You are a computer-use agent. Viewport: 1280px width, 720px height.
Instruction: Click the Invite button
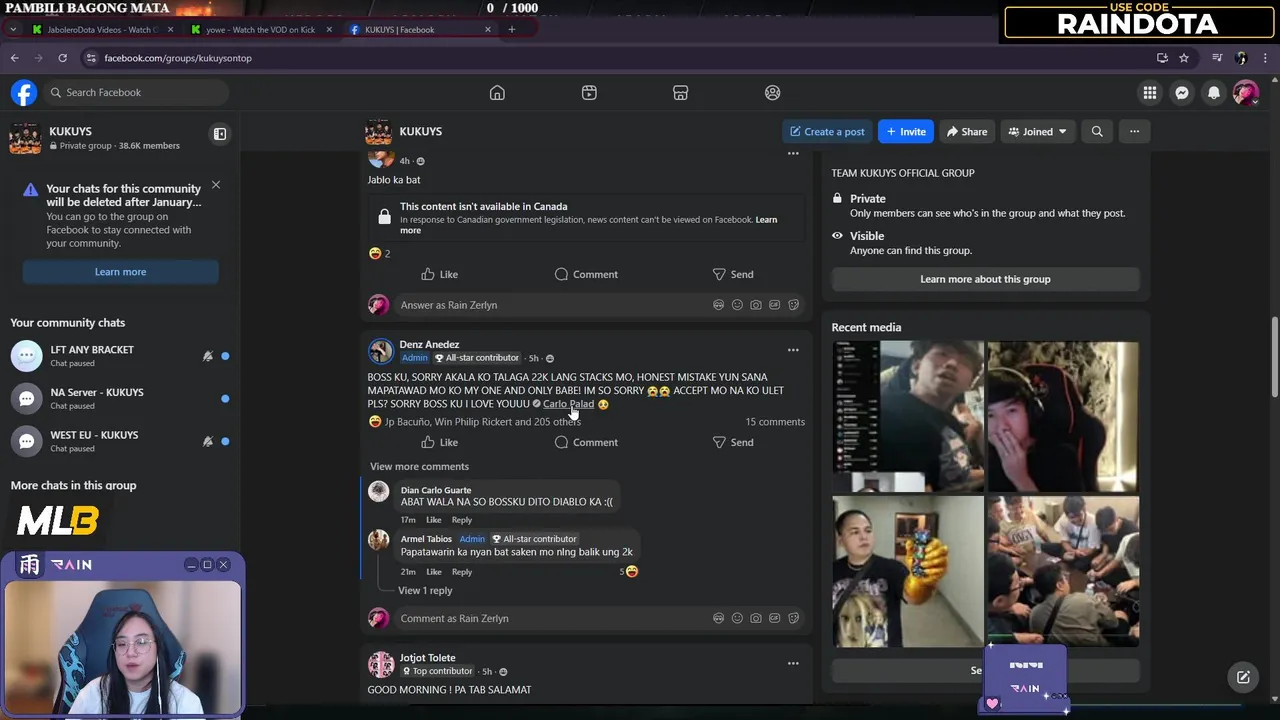tap(905, 131)
